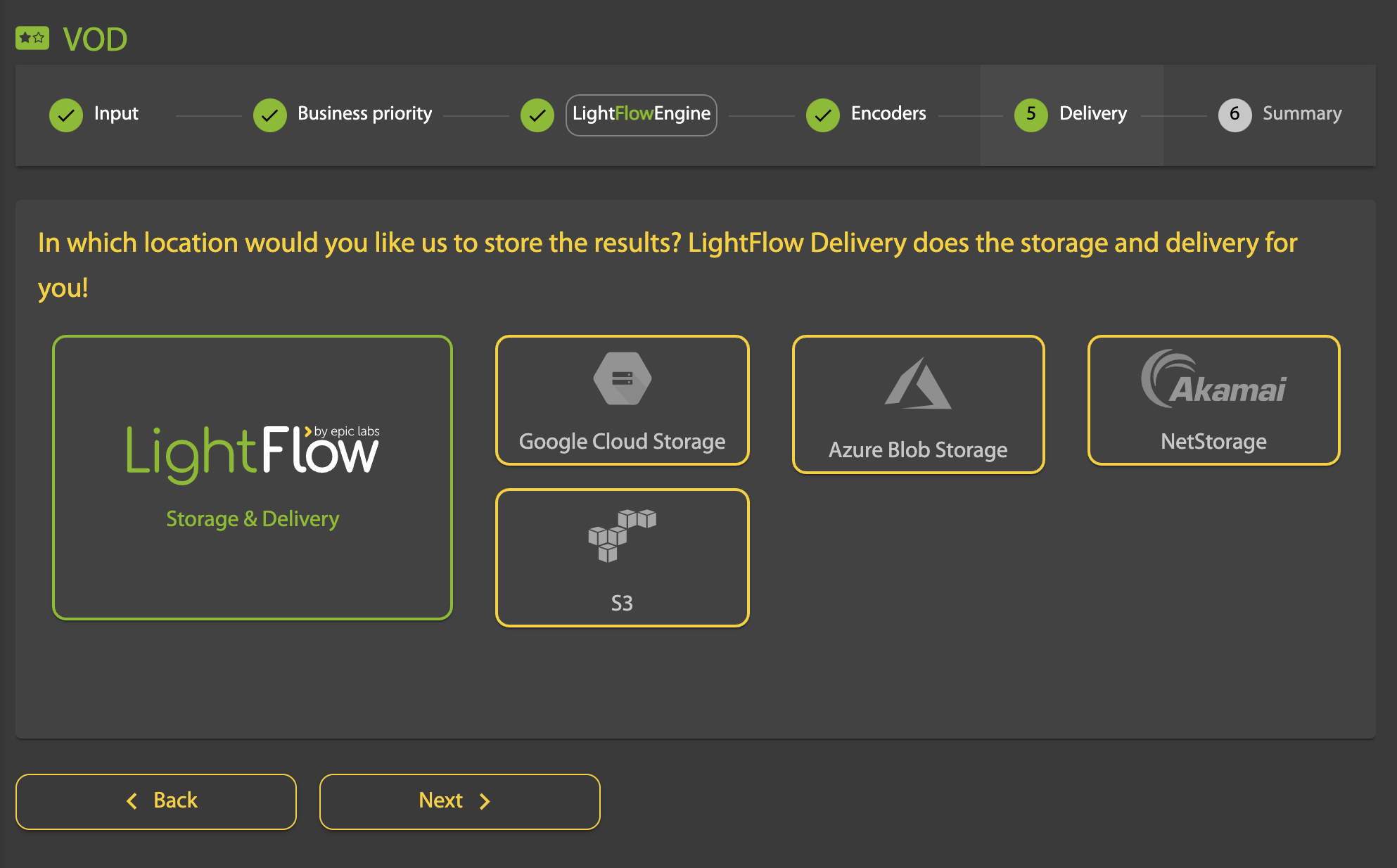
Task: Click the step 5 green circle
Action: 1031,115
